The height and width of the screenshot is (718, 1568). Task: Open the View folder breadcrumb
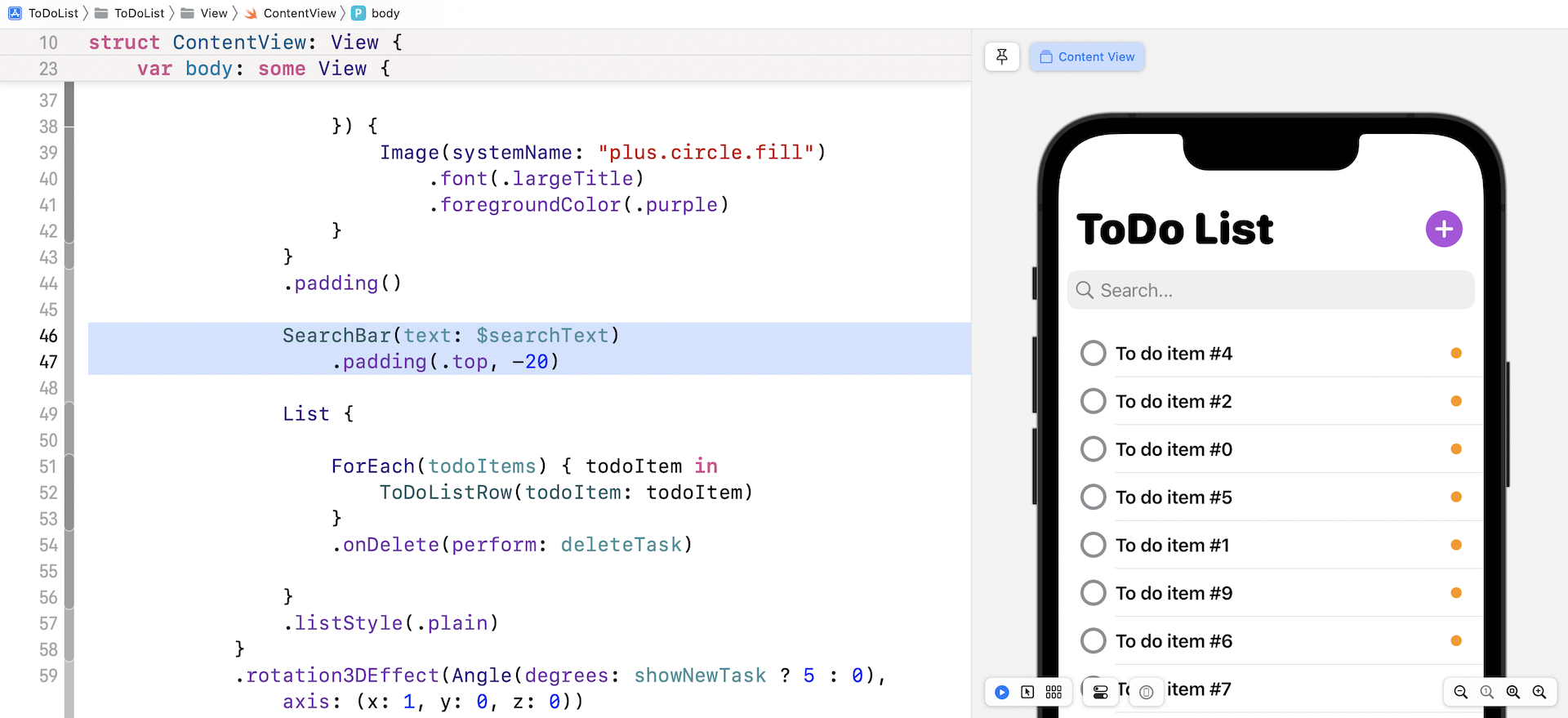[214, 13]
